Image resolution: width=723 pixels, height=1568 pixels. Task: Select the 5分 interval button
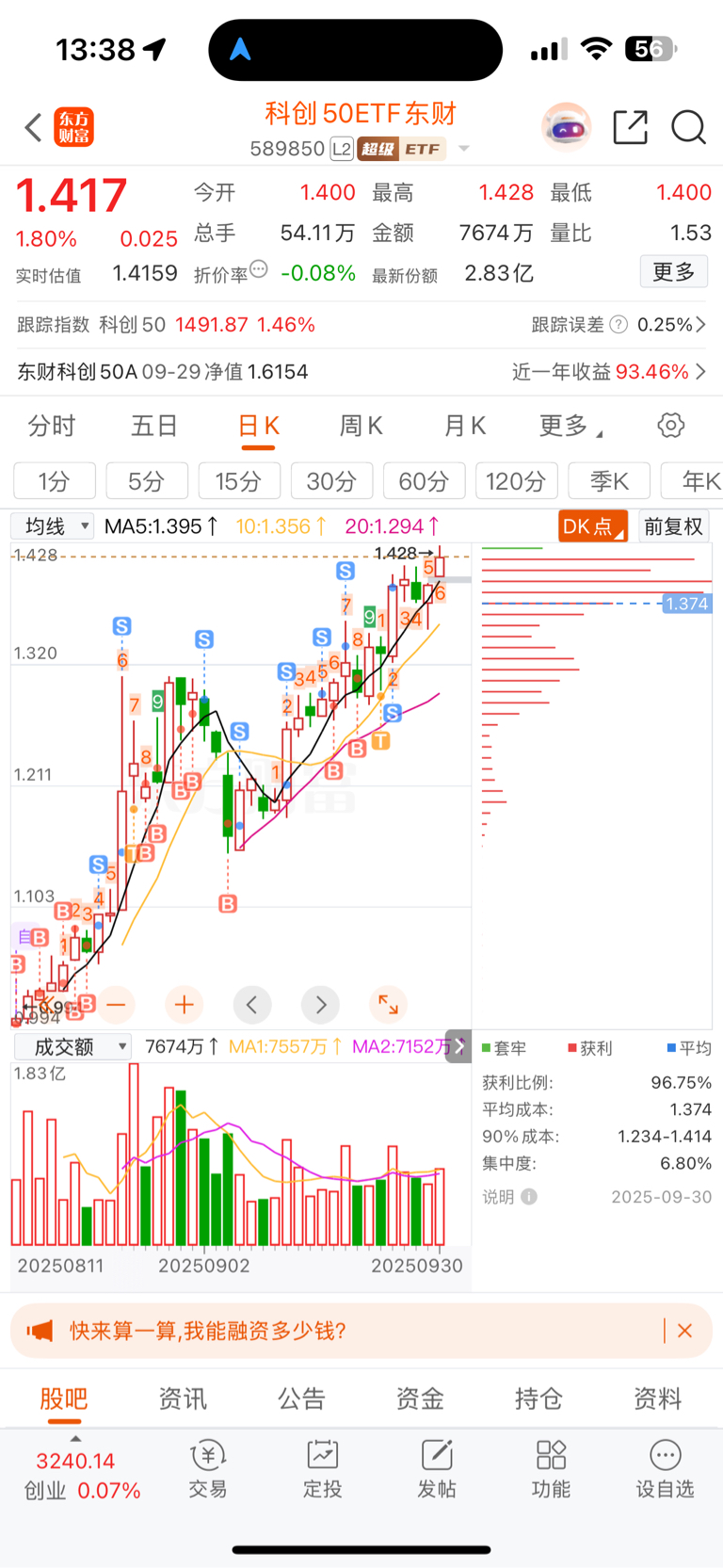[x=147, y=481]
